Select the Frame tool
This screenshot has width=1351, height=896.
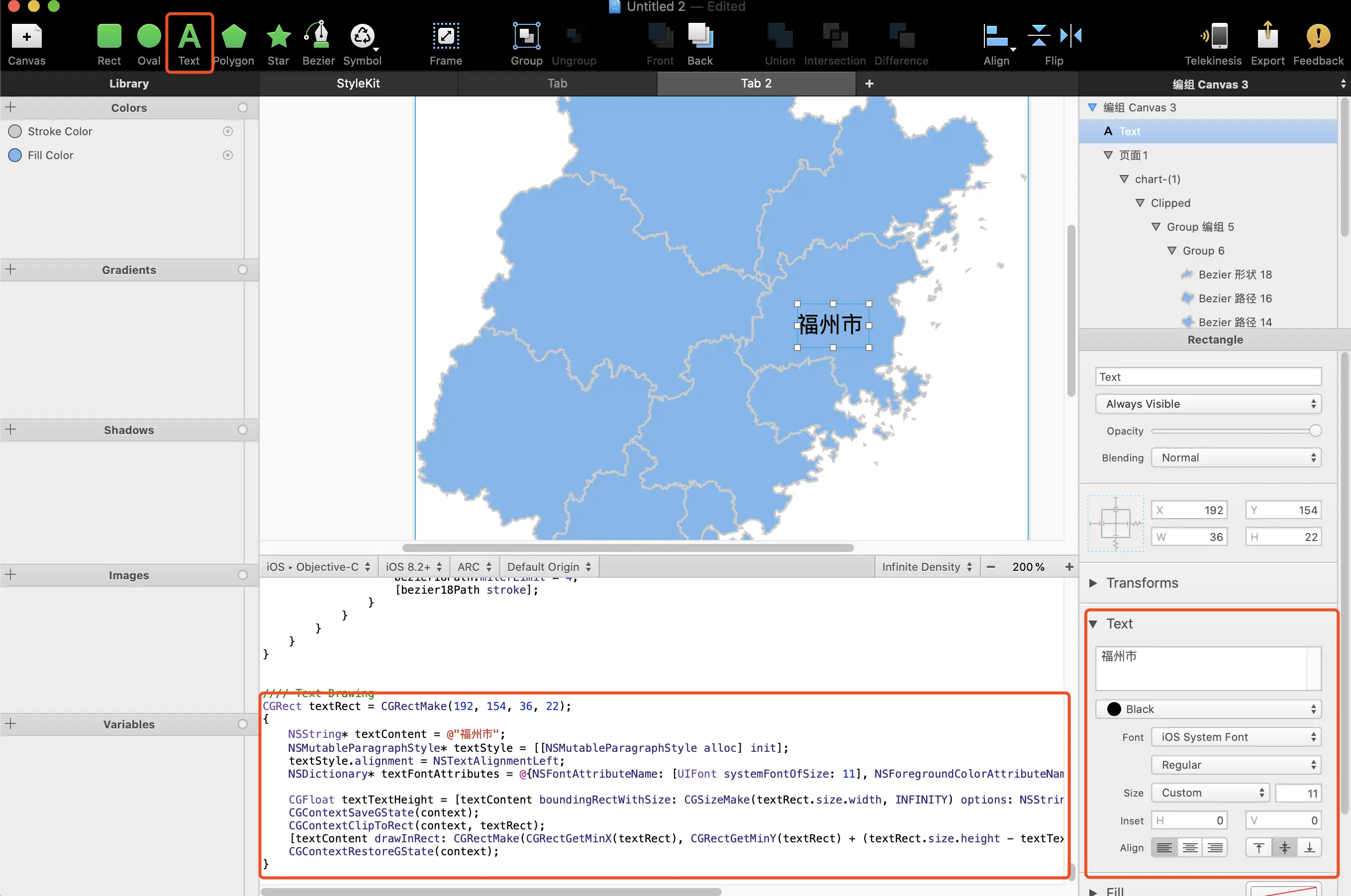tap(446, 37)
